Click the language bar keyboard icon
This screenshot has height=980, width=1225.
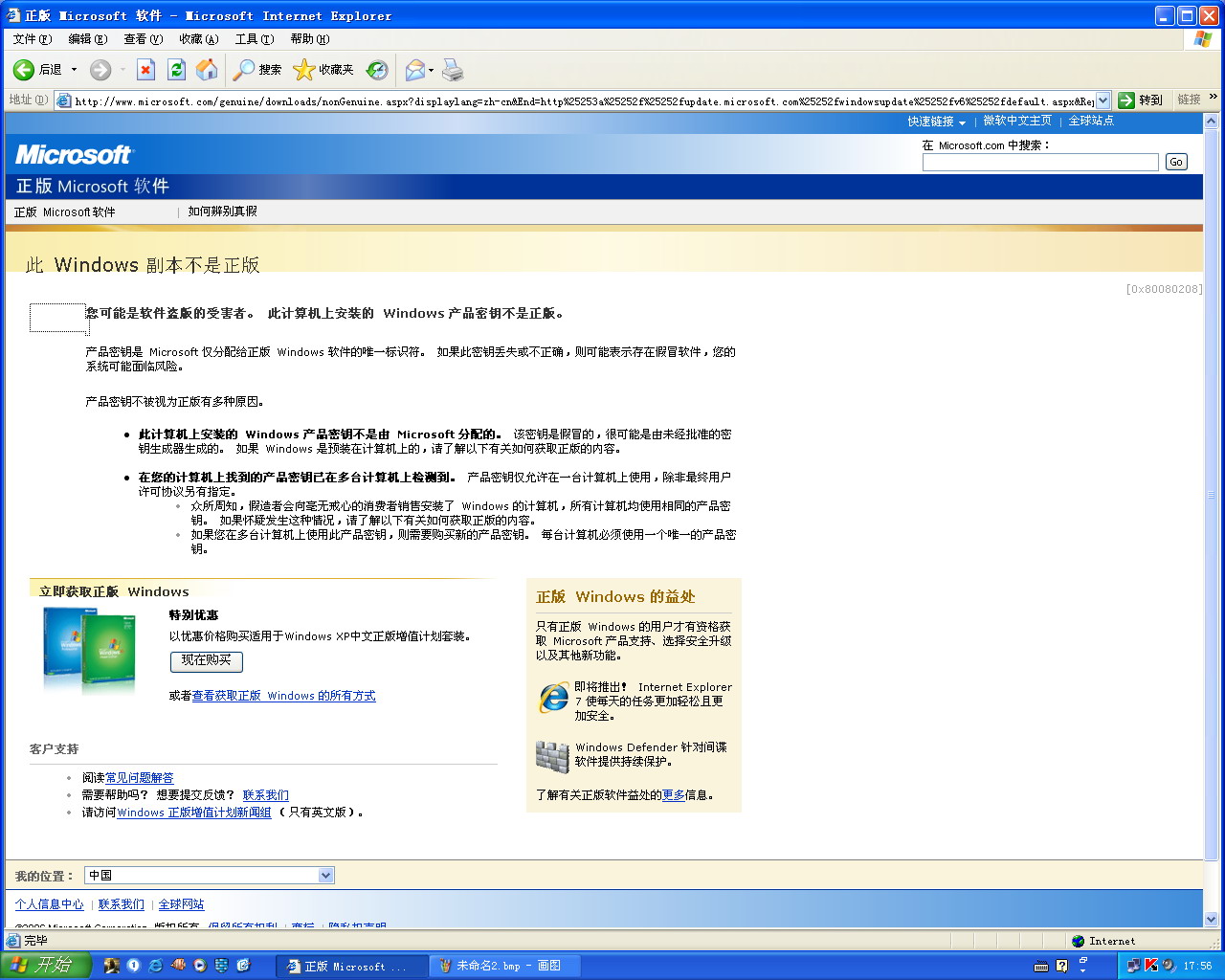1041,966
